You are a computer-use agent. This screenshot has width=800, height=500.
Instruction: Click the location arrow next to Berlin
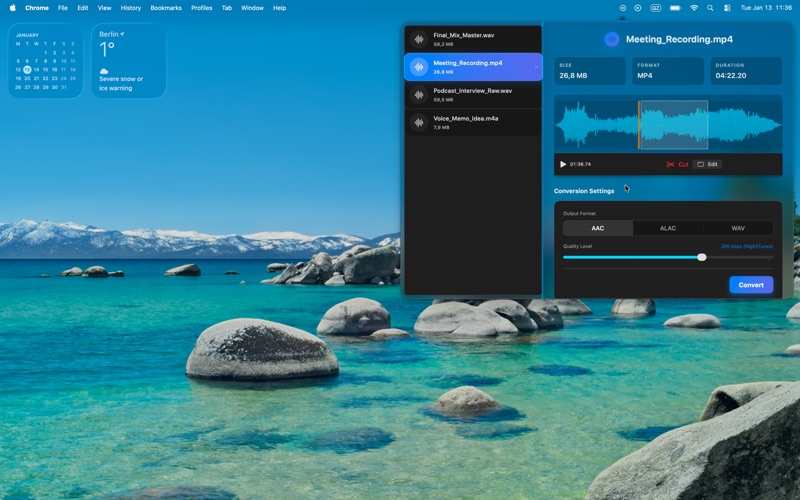(122, 34)
